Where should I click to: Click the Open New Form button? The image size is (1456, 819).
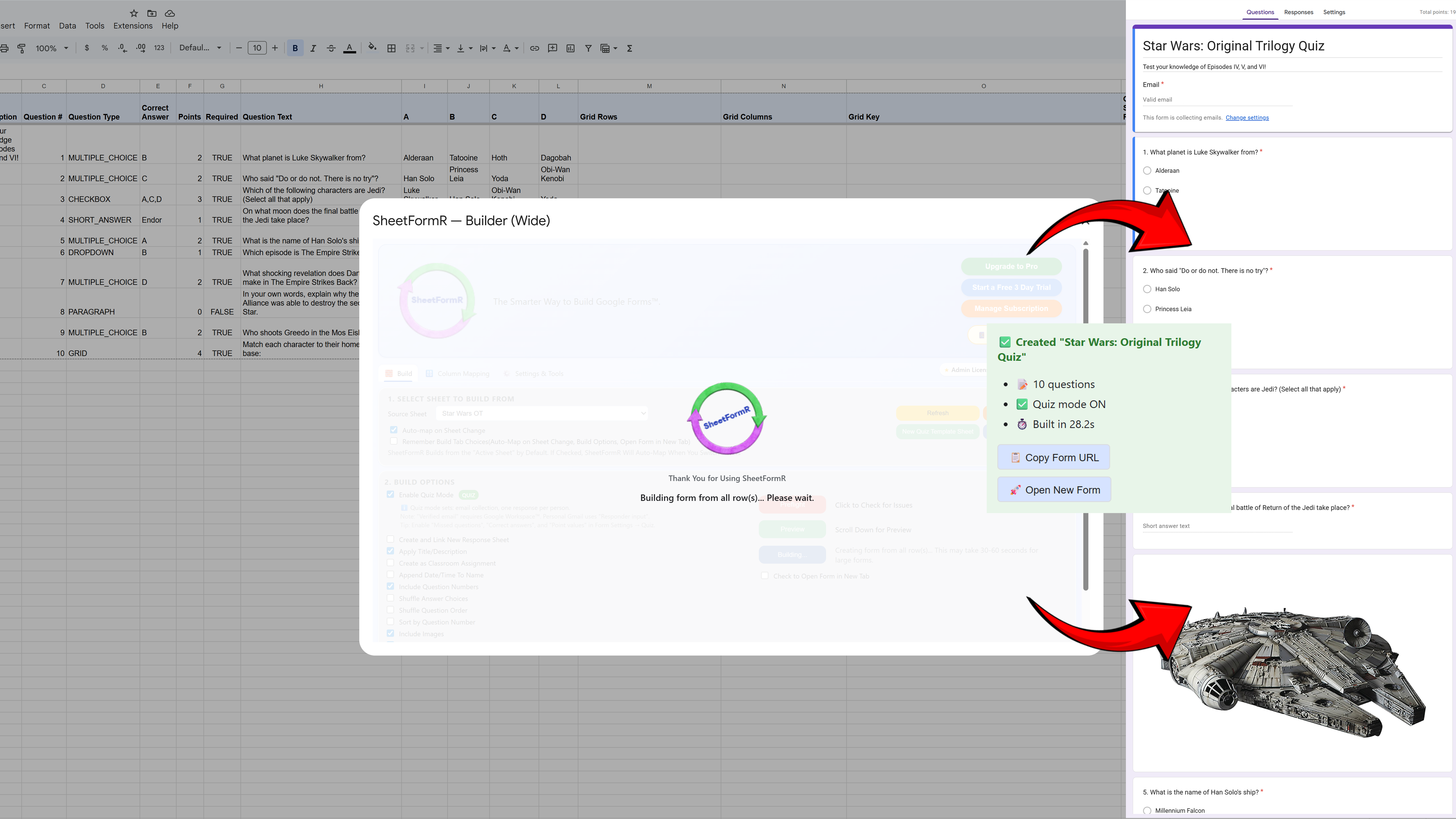click(1054, 489)
